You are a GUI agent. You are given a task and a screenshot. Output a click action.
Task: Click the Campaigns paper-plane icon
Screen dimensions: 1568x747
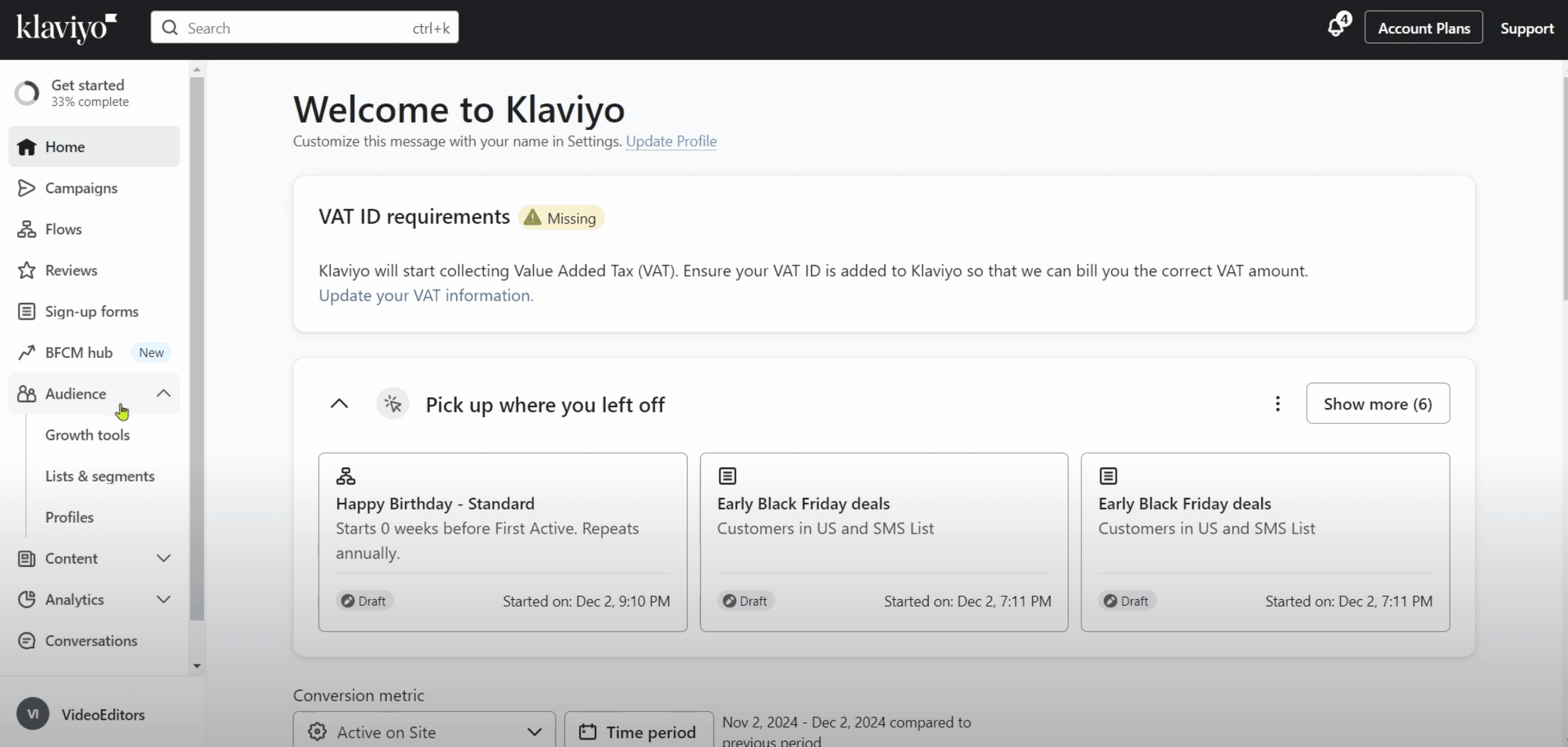[26, 188]
